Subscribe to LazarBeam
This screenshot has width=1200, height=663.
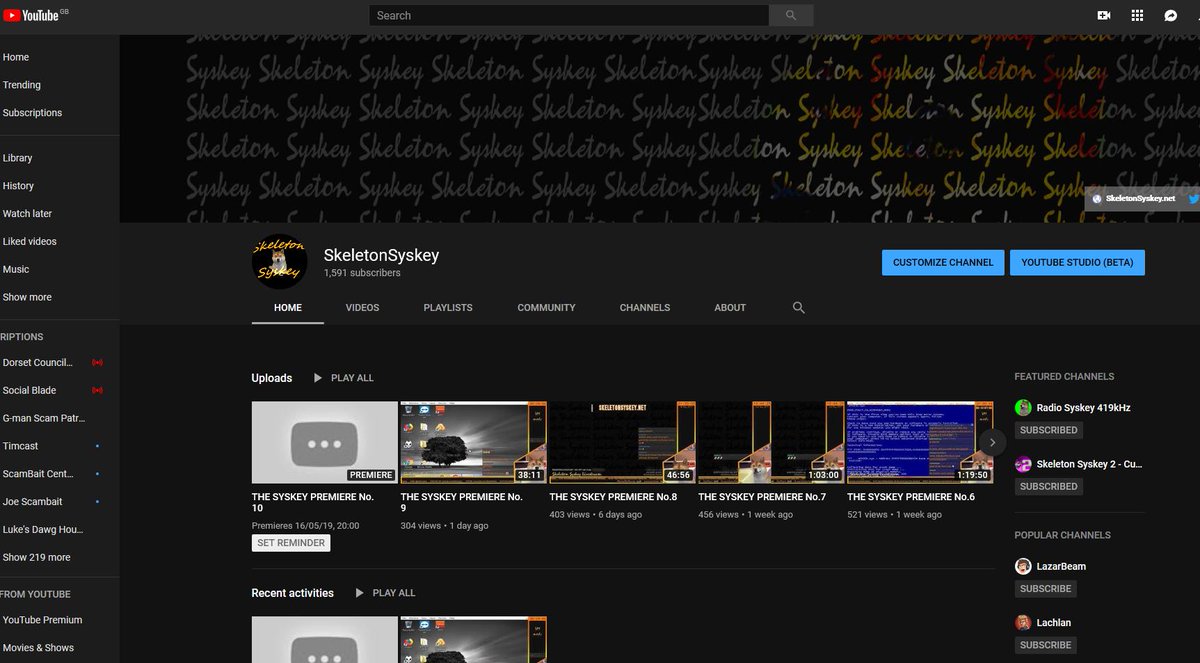click(1046, 589)
